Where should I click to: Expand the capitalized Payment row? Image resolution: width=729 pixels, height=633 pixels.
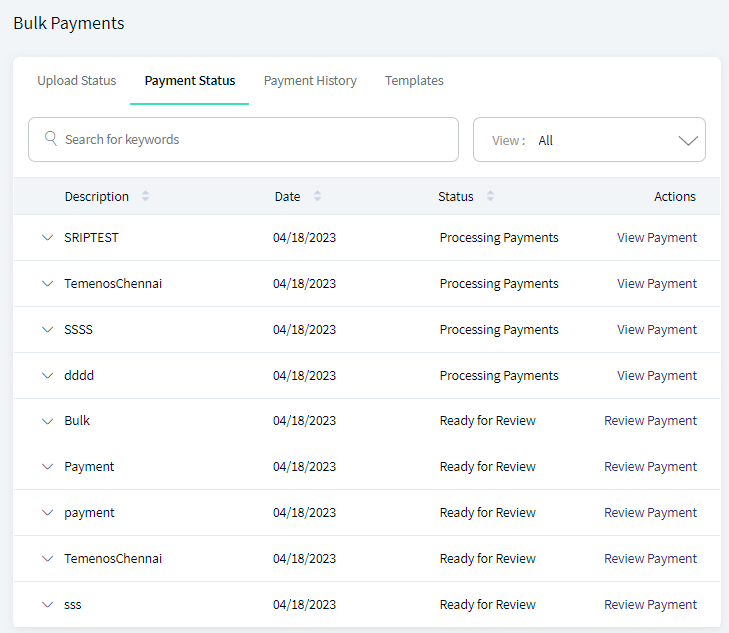click(47, 467)
